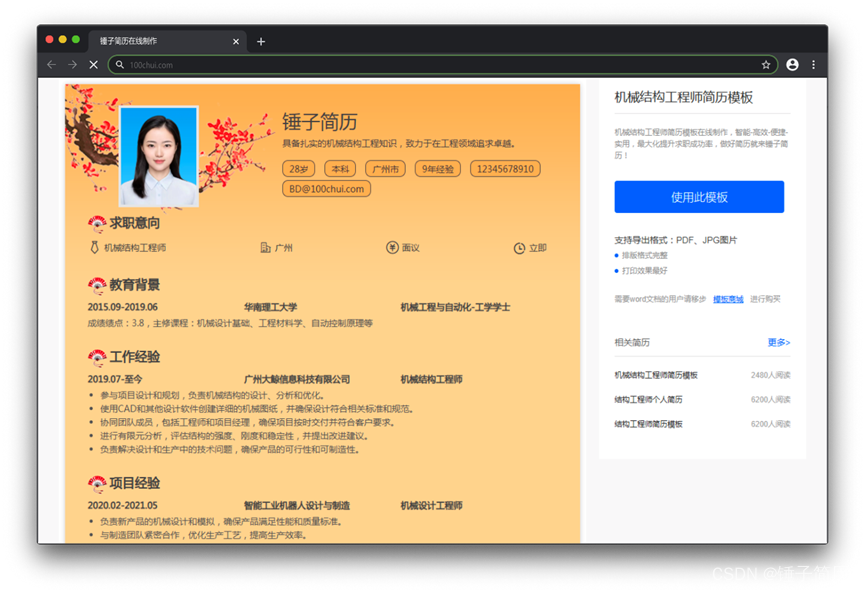Click the BD@100chui.com email tag

point(326,189)
